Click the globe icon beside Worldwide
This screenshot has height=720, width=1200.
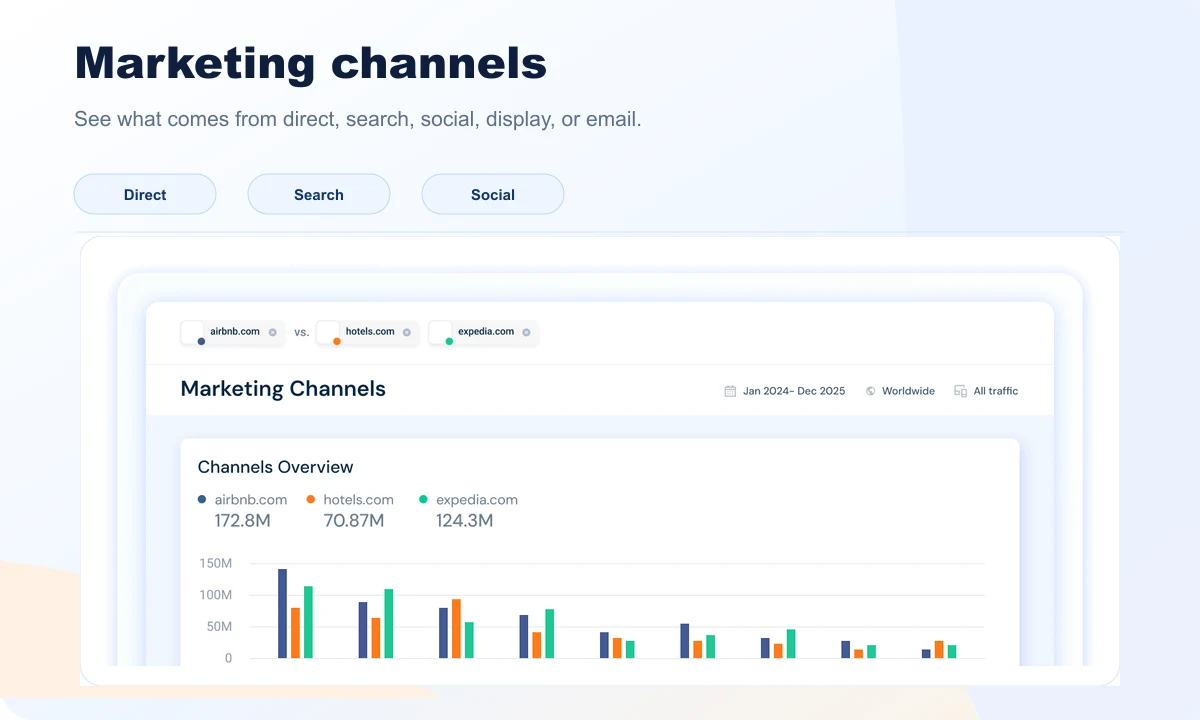coord(871,391)
